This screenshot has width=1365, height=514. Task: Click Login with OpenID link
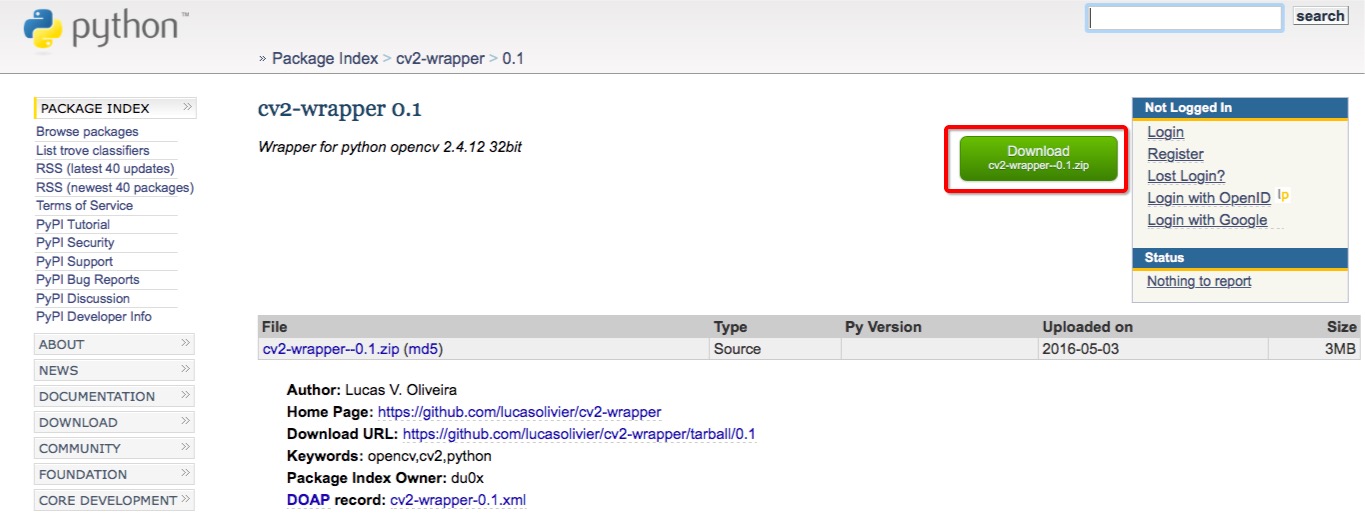[x=1209, y=198]
